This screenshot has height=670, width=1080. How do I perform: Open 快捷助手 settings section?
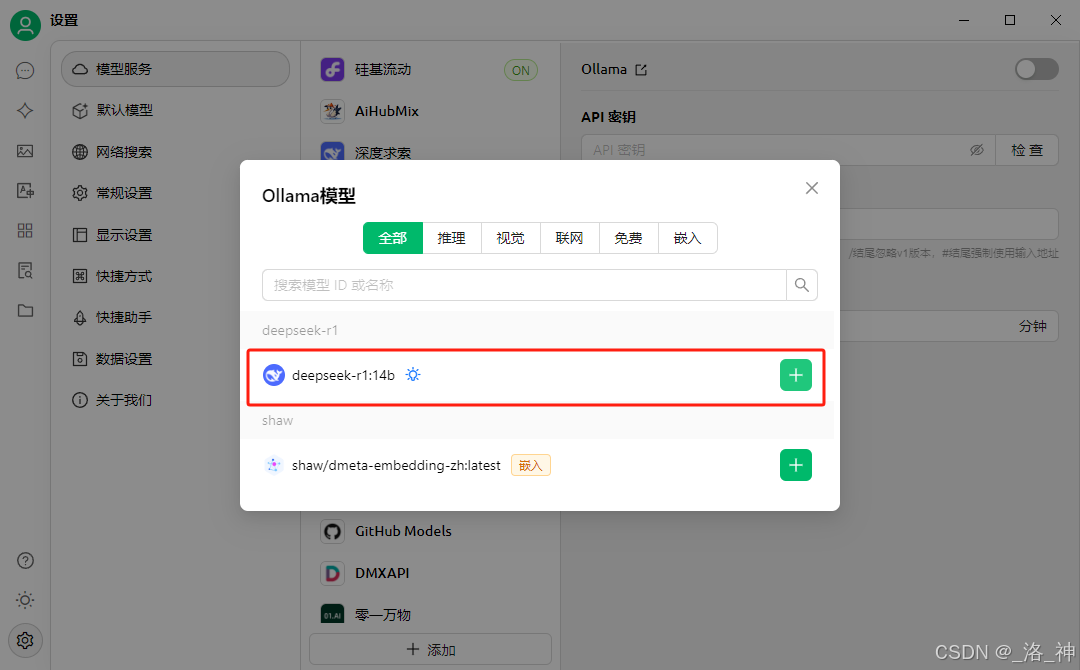pyautogui.click(x=176, y=317)
